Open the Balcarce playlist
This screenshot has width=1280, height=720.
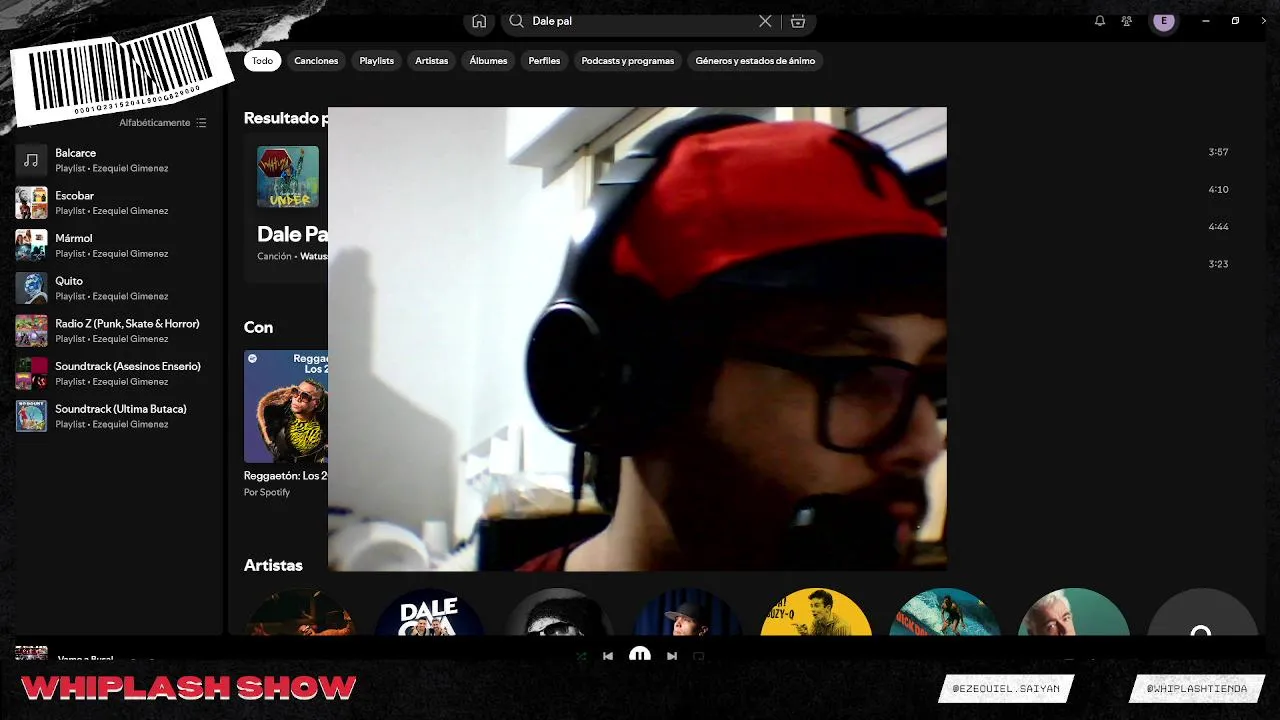click(x=114, y=160)
